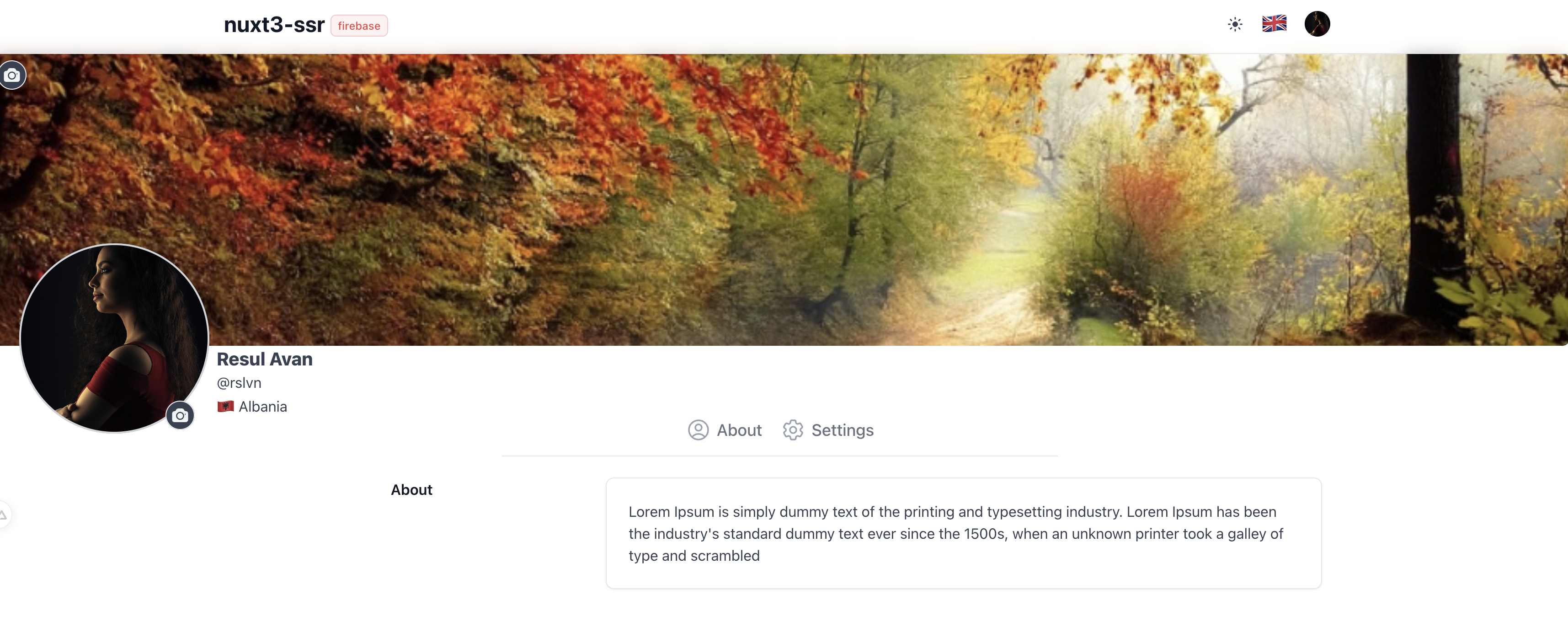
Task: Switch to the About tab
Action: pyautogui.click(x=725, y=430)
